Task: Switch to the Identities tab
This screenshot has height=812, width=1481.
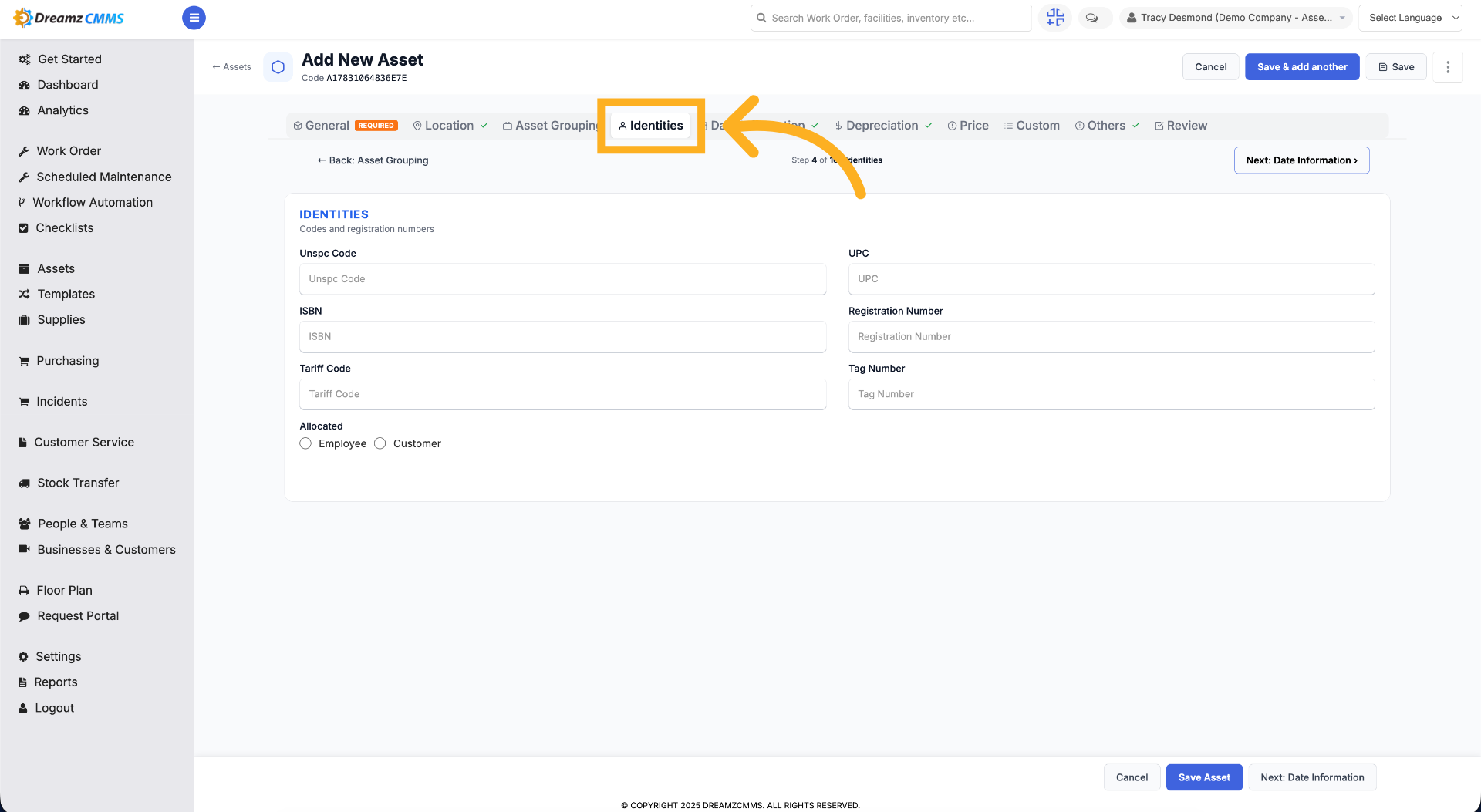Action: [x=651, y=126]
